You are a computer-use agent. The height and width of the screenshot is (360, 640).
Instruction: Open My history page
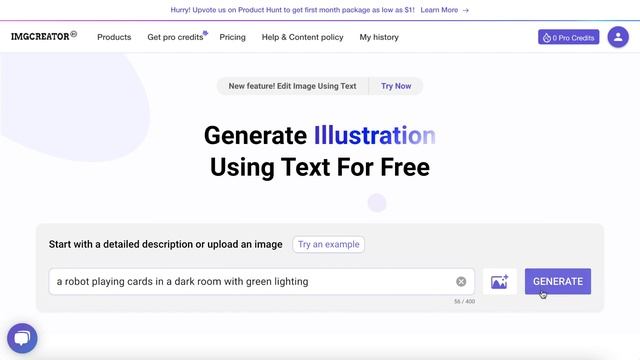(x=379, y=37)
